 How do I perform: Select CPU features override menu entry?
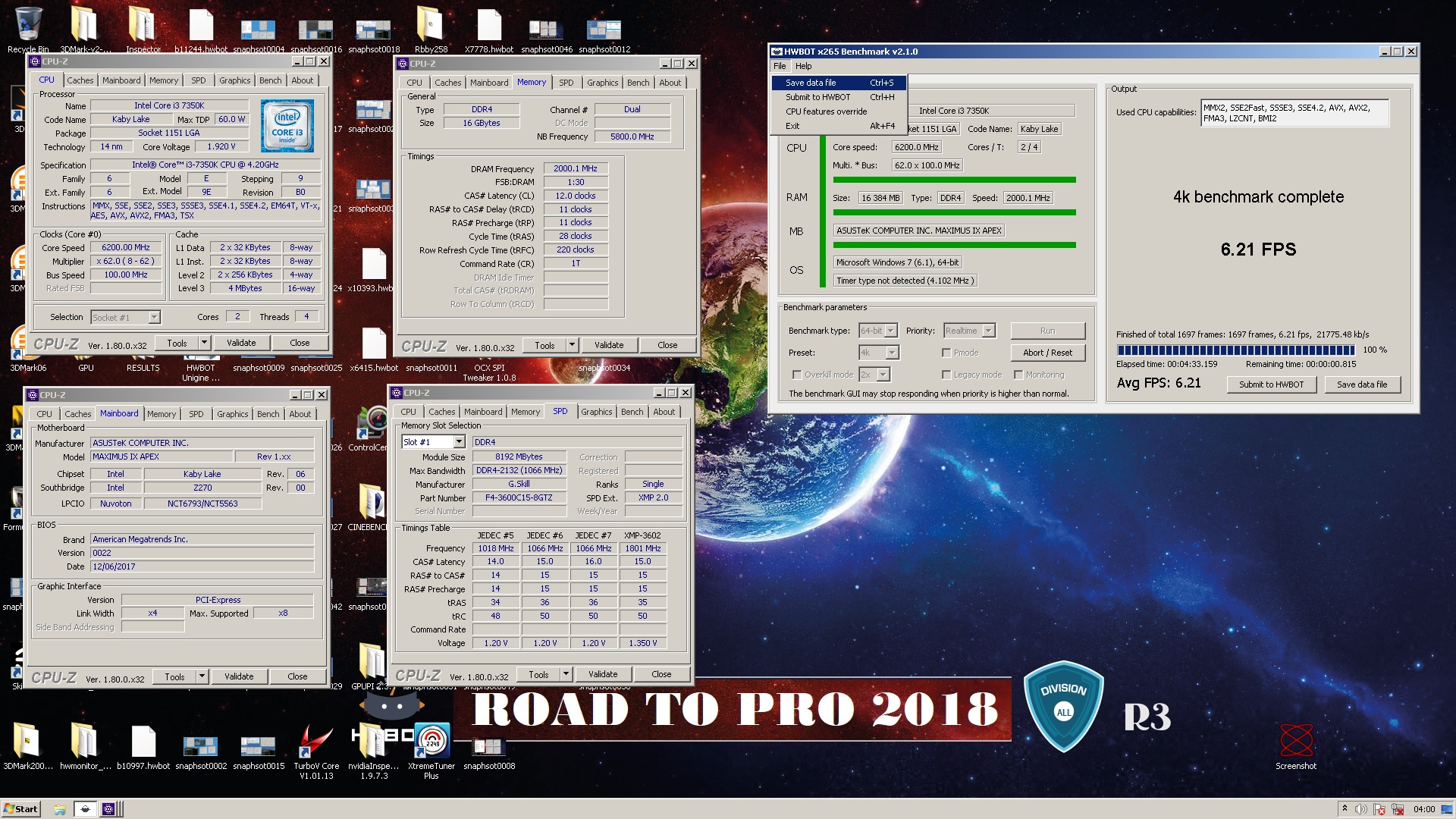(839, 111)
